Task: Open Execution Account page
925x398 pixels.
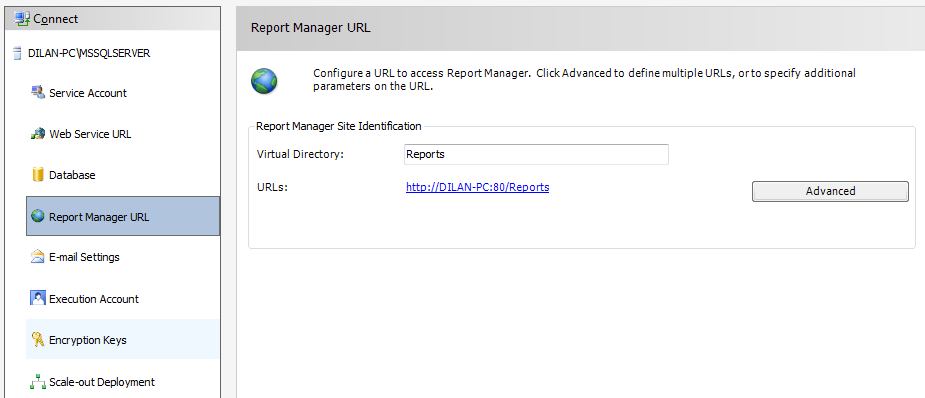Action: (94, 299)
